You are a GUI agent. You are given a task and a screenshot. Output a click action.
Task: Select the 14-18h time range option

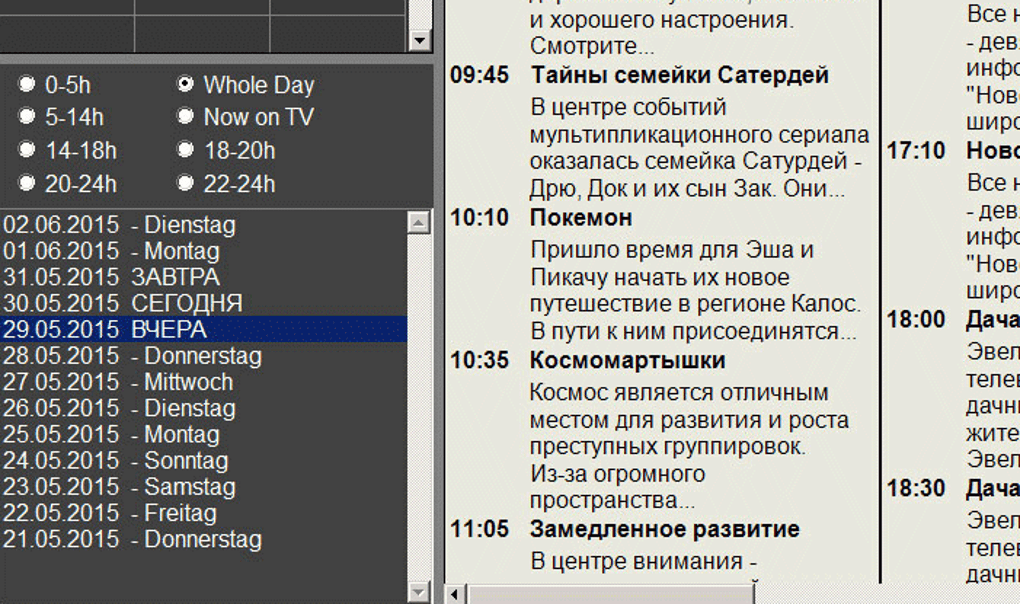tap(27, 150)
